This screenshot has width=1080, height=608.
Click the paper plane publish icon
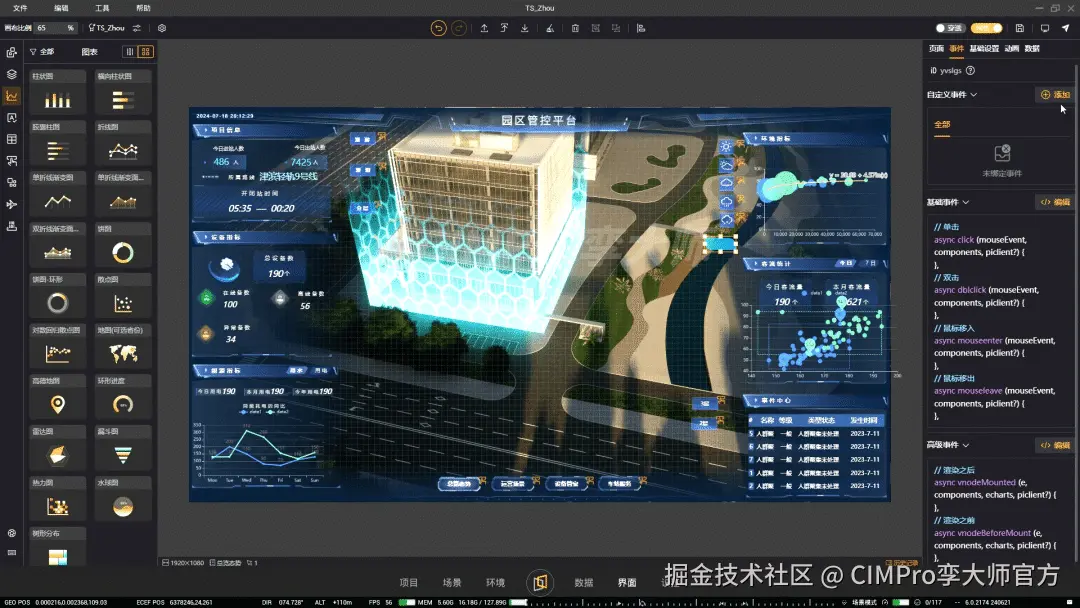[x=1066, y=28]
